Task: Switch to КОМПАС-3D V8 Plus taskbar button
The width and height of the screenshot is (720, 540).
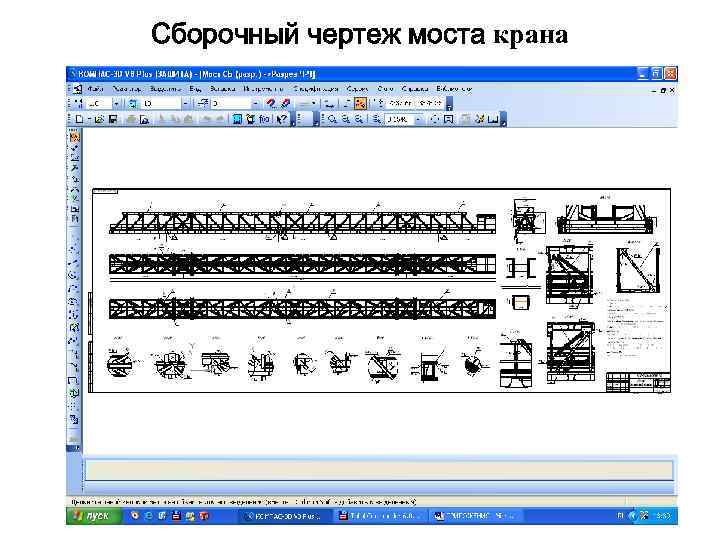Action: (x=284, y=516)
